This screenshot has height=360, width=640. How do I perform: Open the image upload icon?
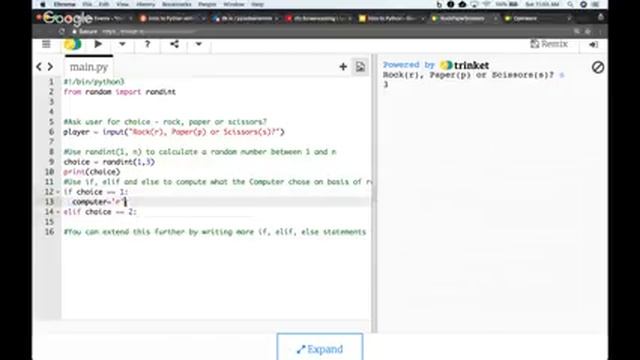(x=360, y=67)
